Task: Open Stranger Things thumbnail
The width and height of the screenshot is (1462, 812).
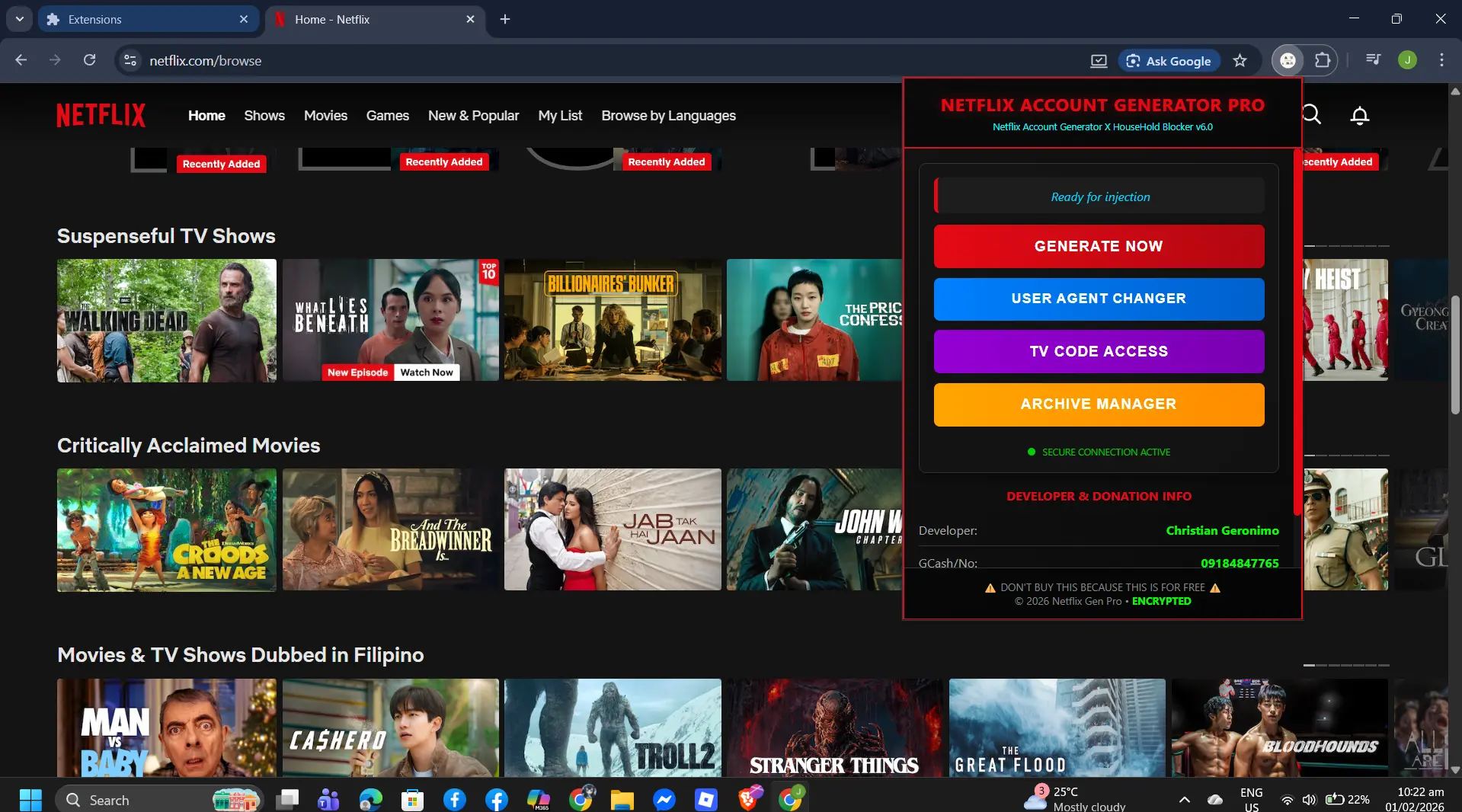Action: tap(834, 727)
